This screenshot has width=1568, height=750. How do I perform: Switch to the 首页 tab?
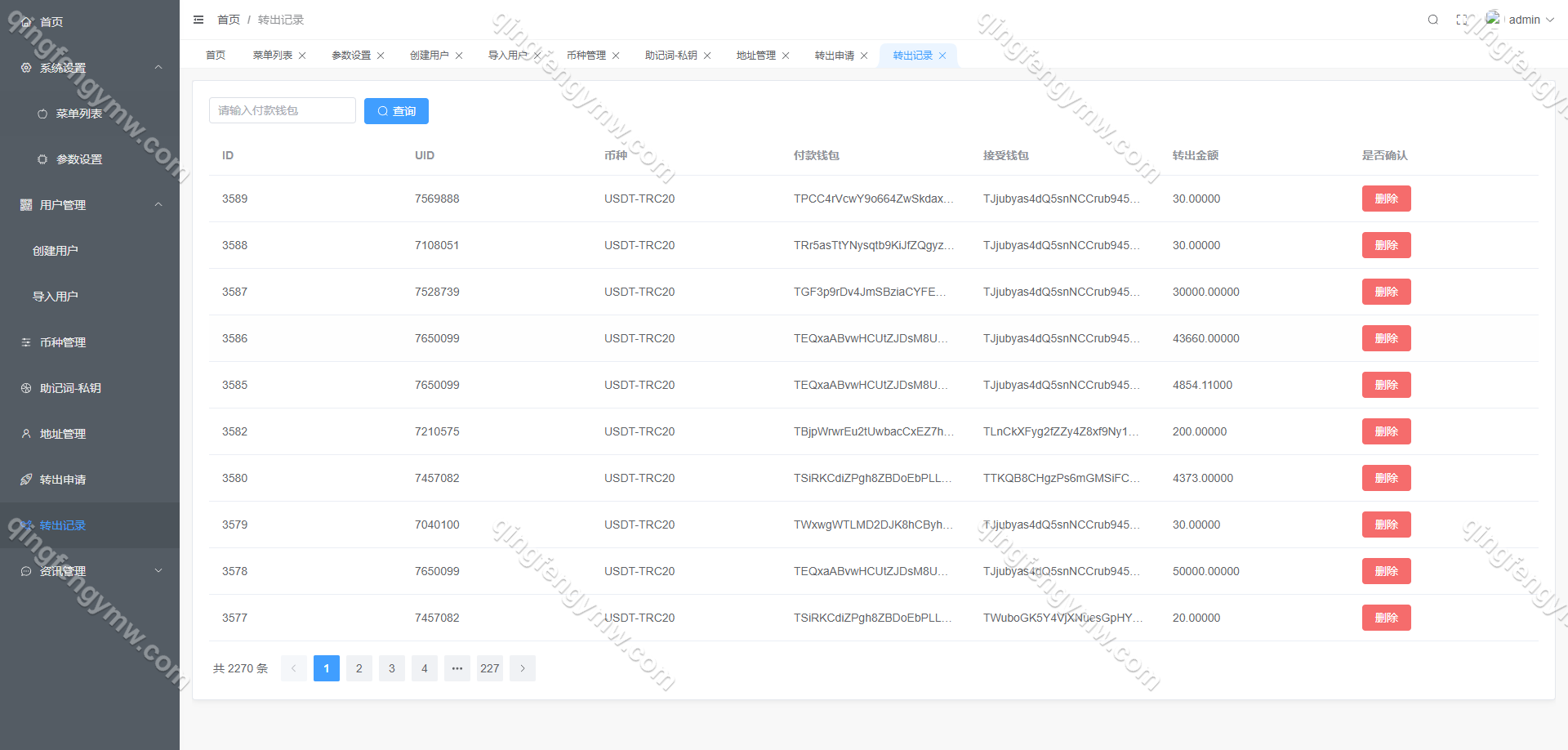216,56
